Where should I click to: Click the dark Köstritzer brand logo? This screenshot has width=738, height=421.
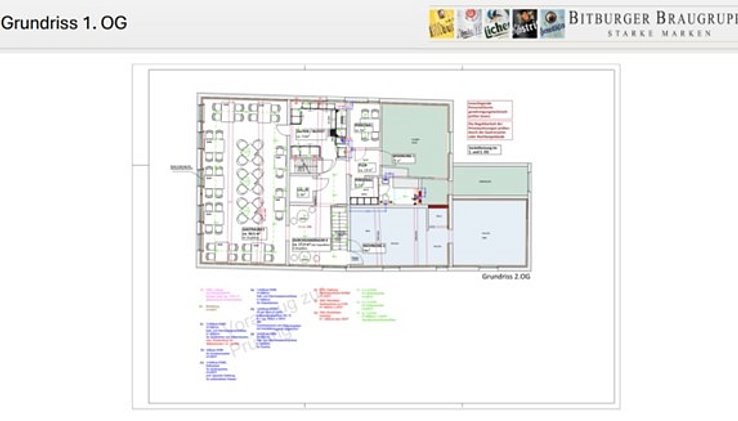click(x=524, y=23)
